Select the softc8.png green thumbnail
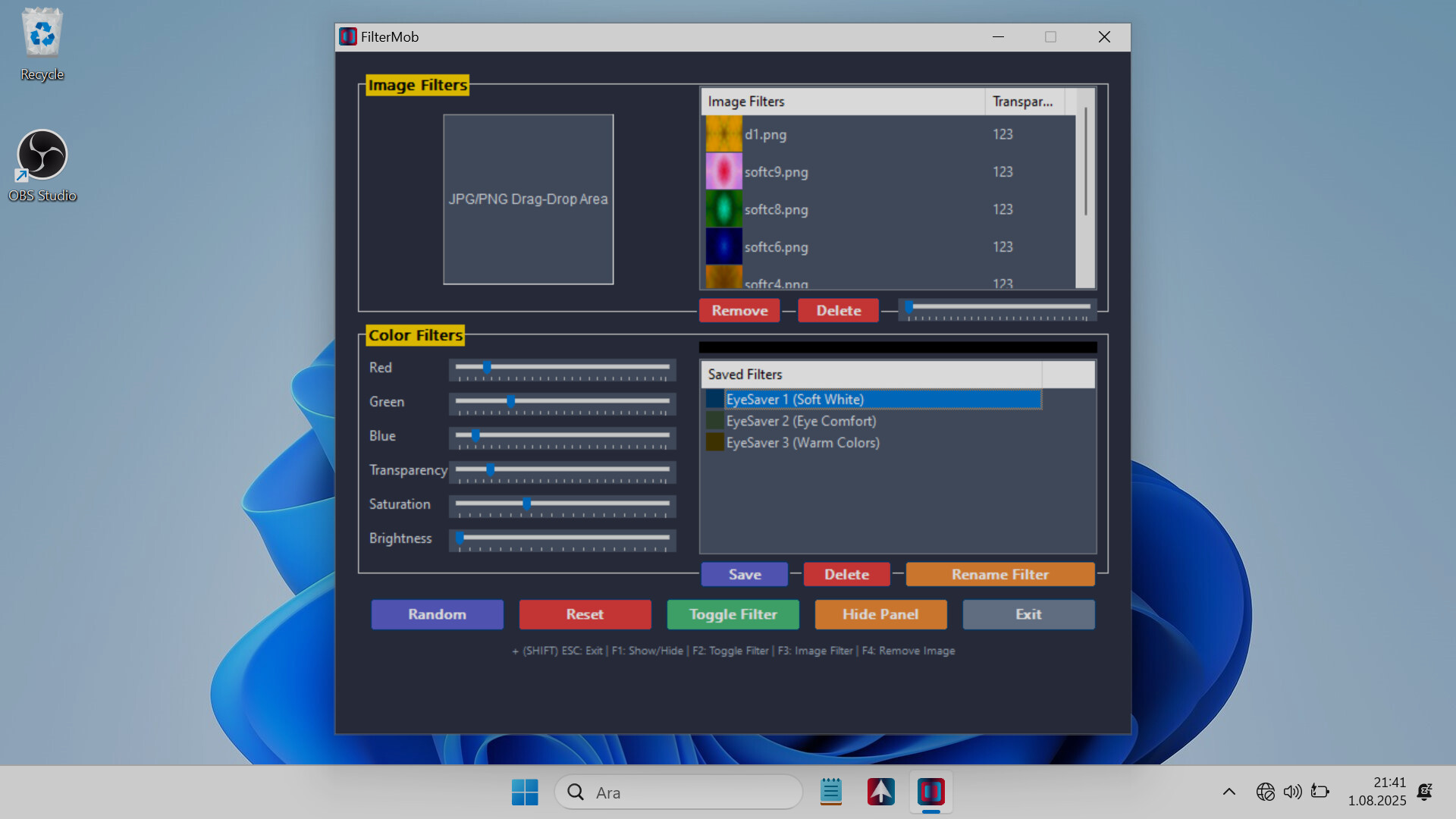 [x=723, y=209]
